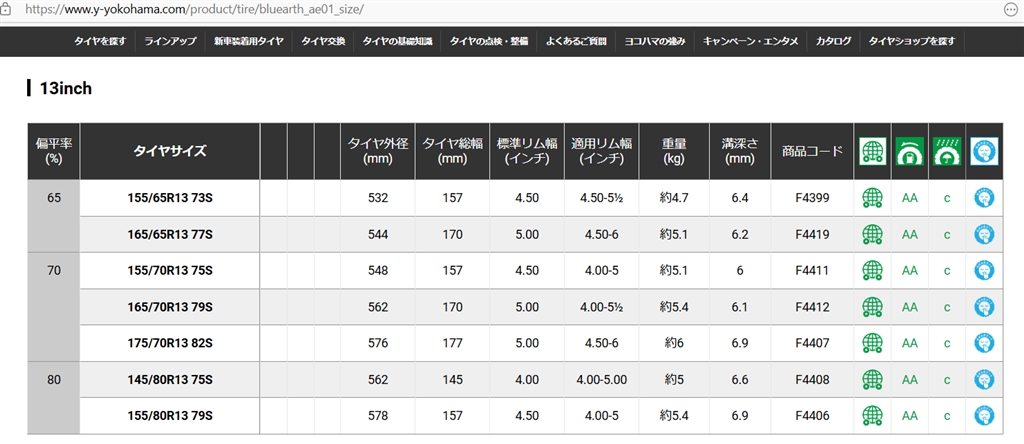Open the ラインアップ menu item

[x=170, y=42]
